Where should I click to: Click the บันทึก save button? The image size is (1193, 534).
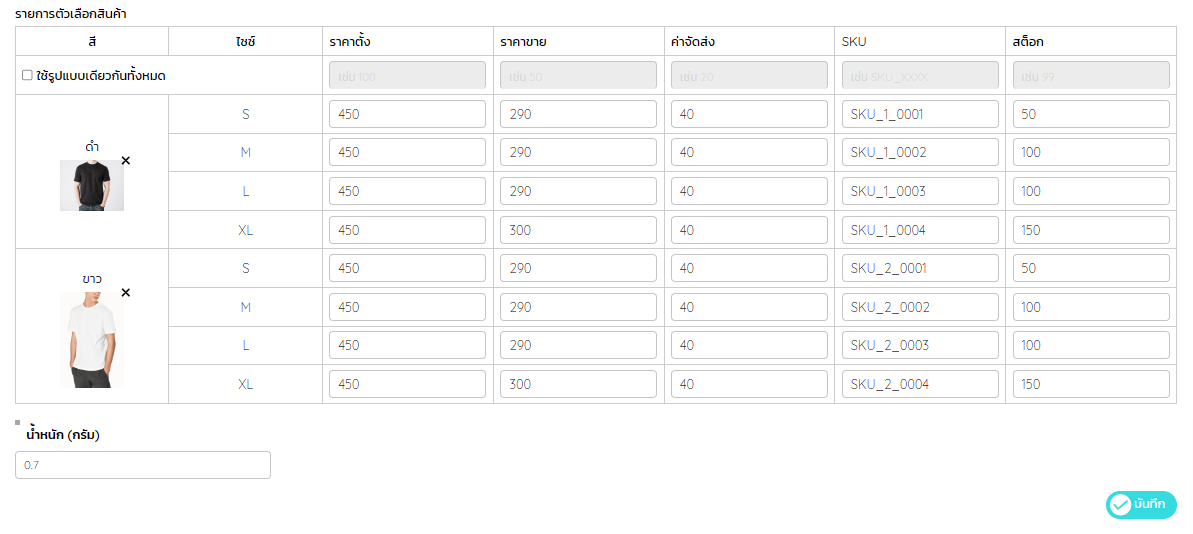click(x=1141, y=504)
